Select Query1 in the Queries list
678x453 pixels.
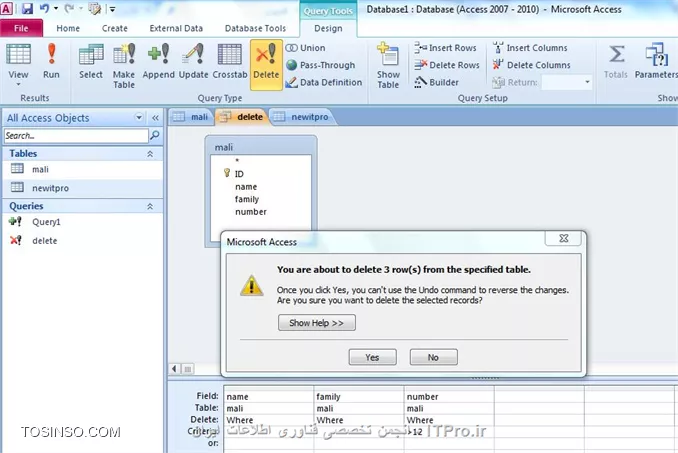point(82,222)
